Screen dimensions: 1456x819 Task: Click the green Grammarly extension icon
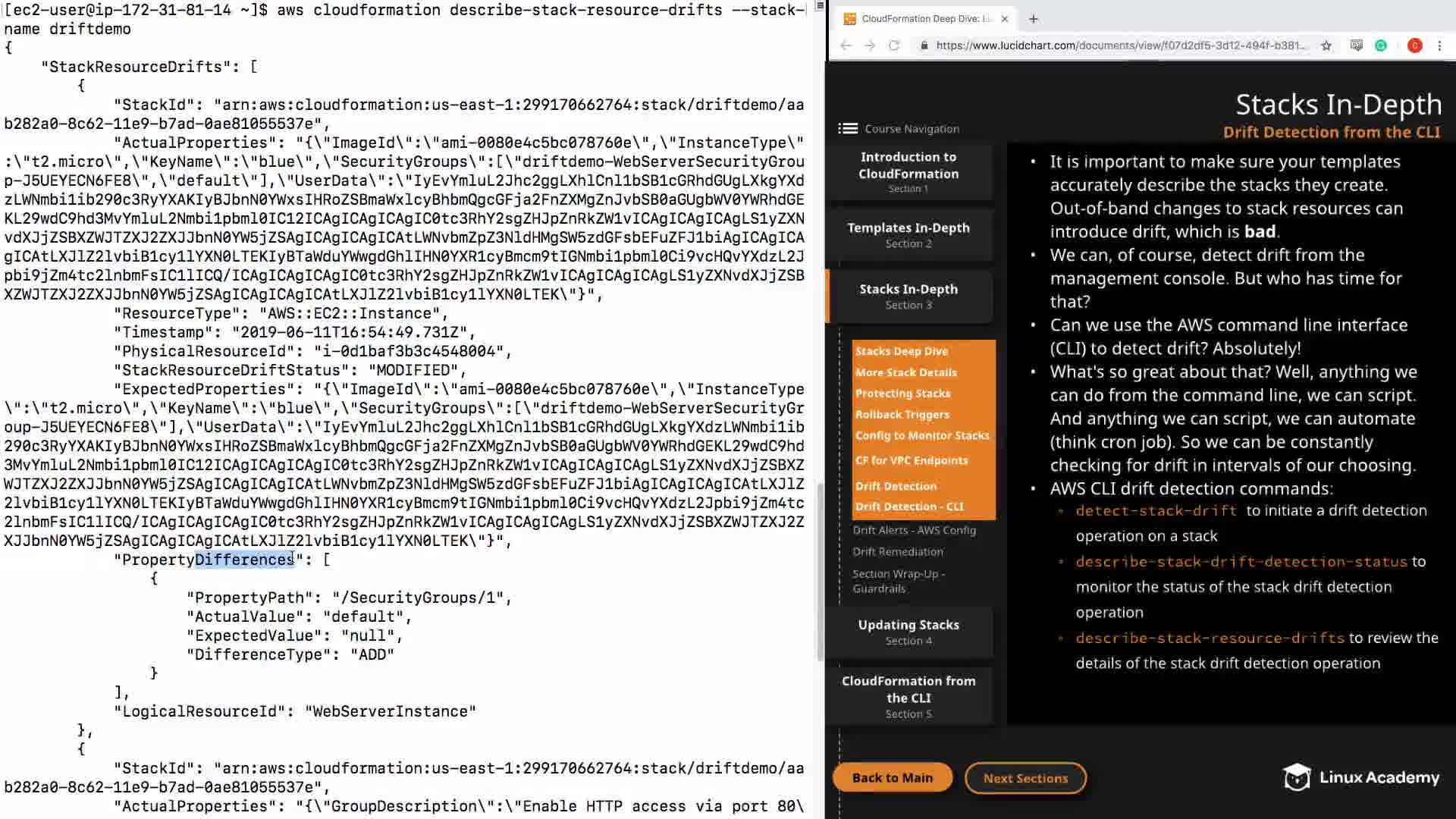(x=1381, y=45)
